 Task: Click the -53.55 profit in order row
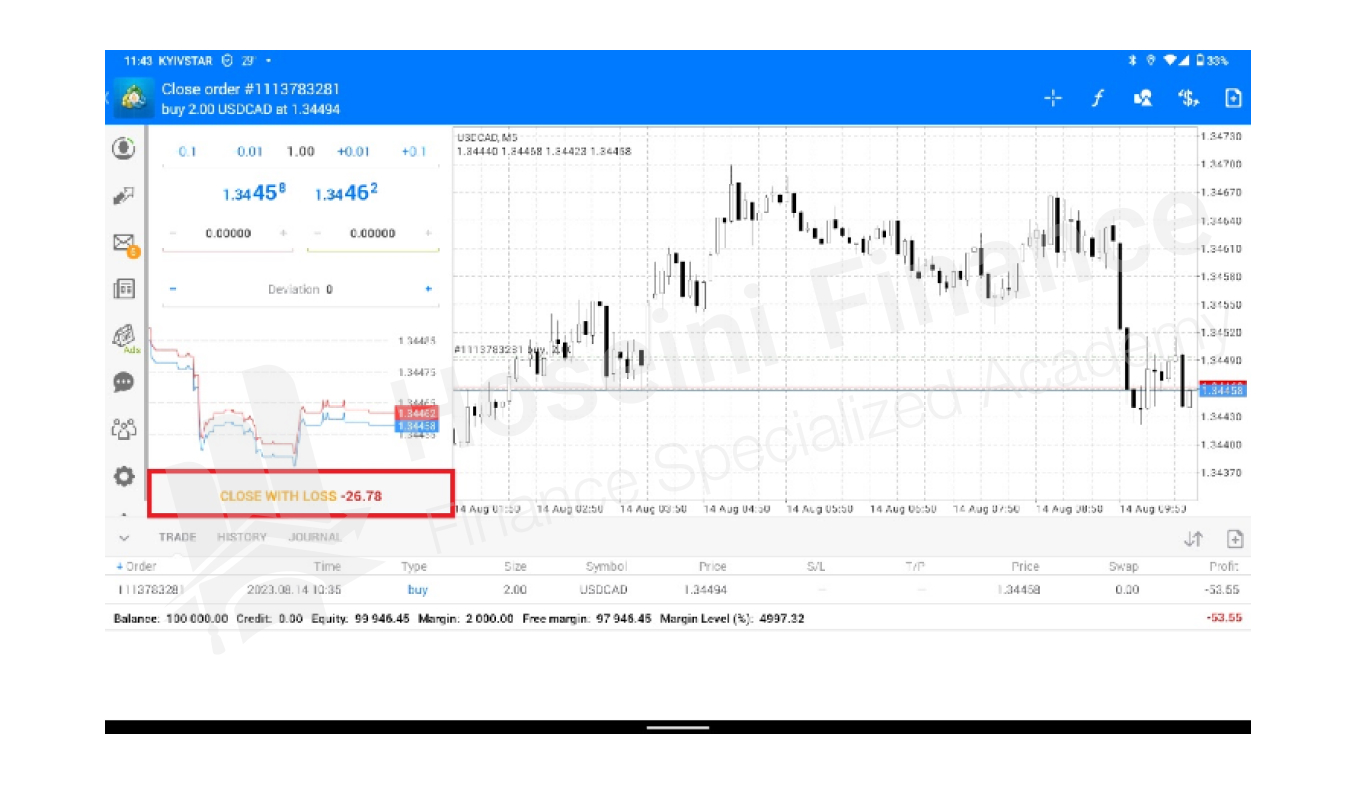click(x=1224, y=590)
